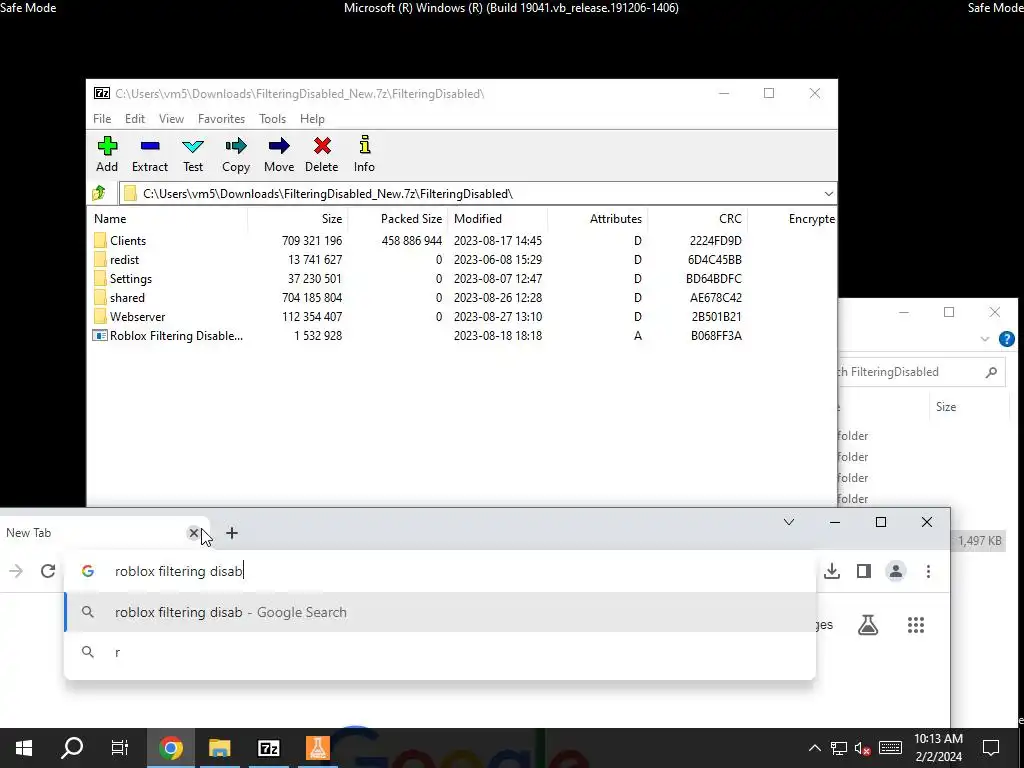Open the Chrome Labs flask icon
Screen dimensions: 1024x768
868,625
